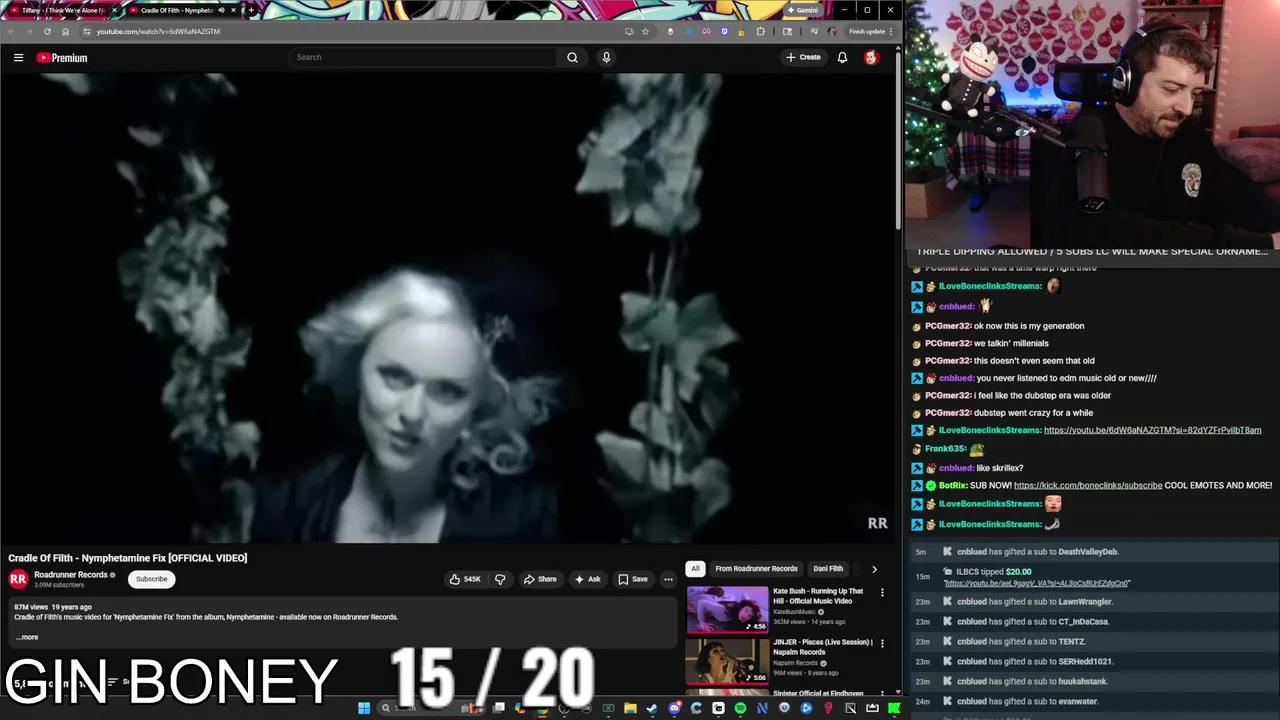Go back in the browser

tap(11, 31)
